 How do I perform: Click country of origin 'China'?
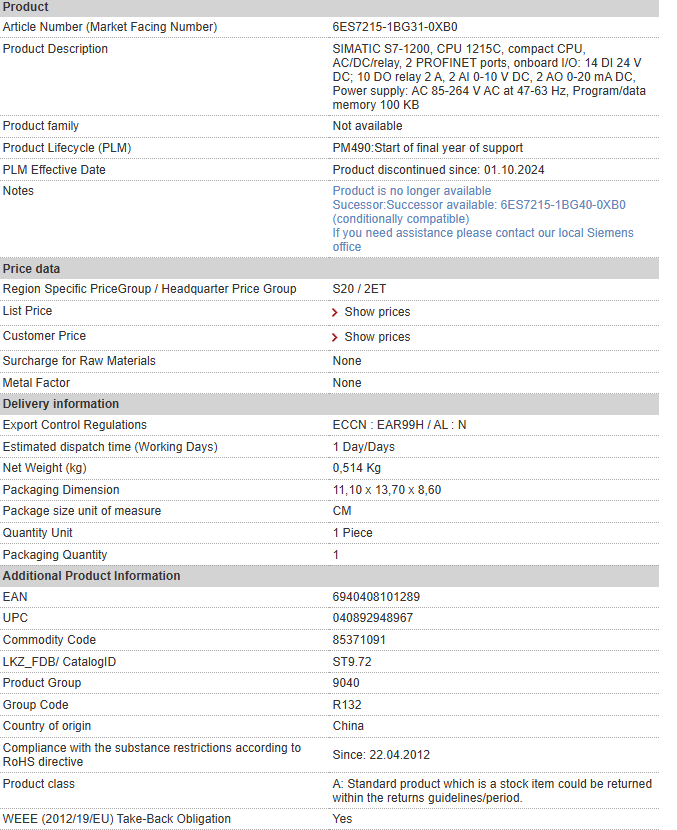(348, 726)
